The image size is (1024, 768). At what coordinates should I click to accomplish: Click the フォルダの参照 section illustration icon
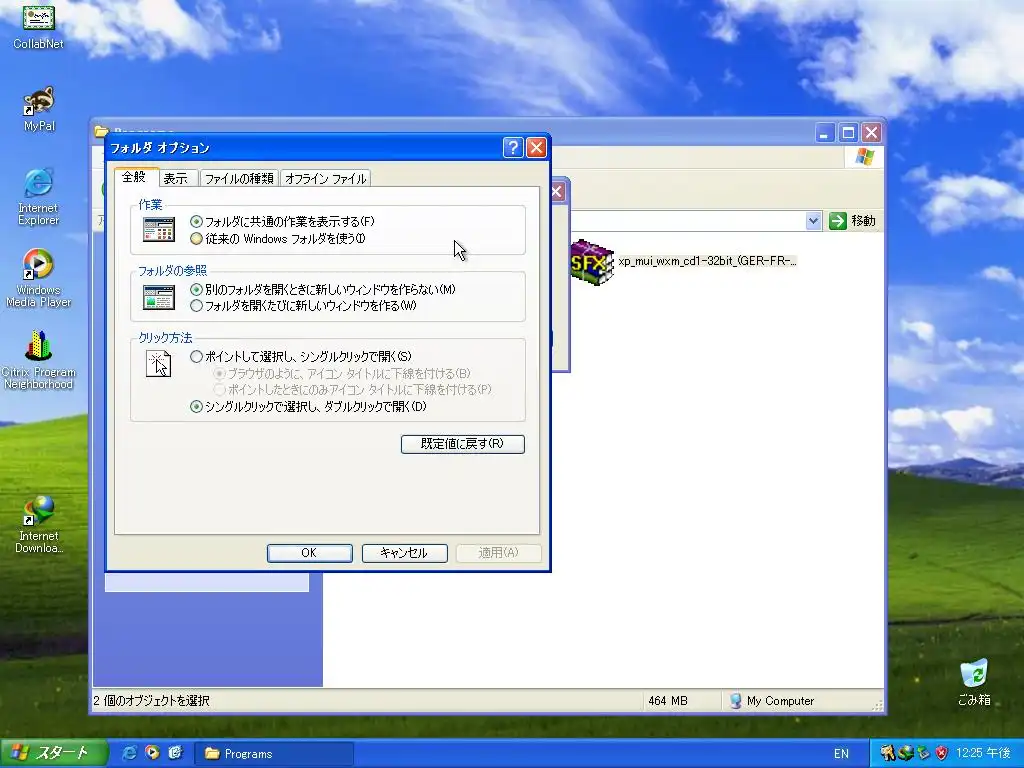(159, 297)
